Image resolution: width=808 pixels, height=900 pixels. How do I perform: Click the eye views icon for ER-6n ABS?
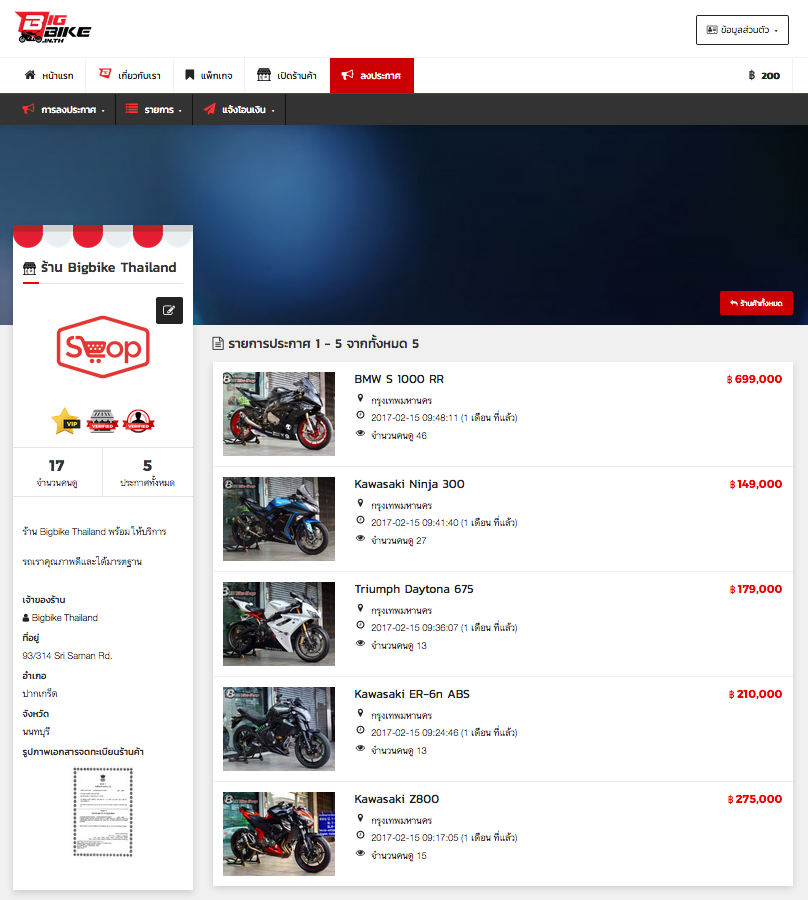360,748
